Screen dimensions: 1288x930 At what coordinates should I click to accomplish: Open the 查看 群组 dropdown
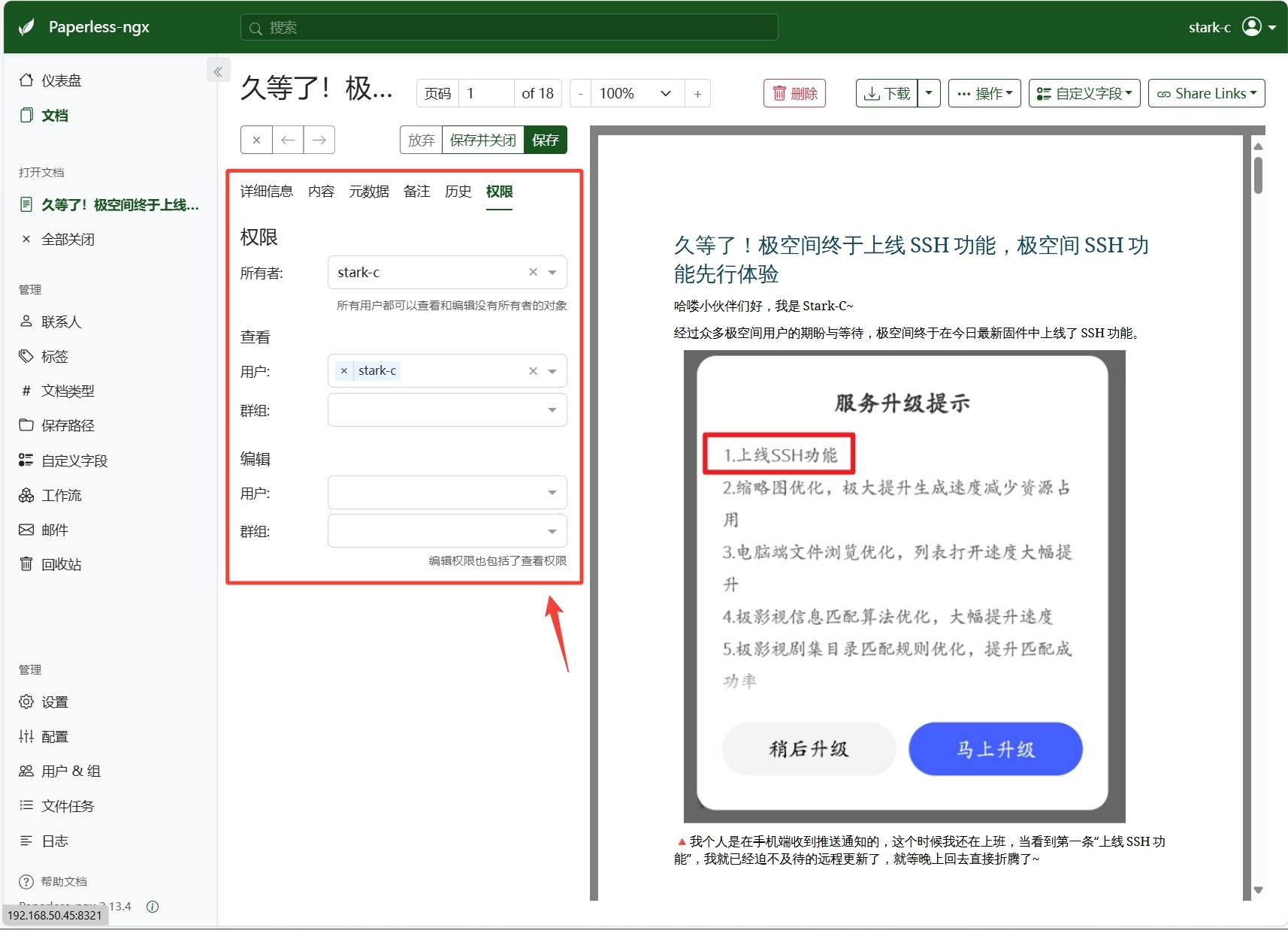[x=447, y=410]
